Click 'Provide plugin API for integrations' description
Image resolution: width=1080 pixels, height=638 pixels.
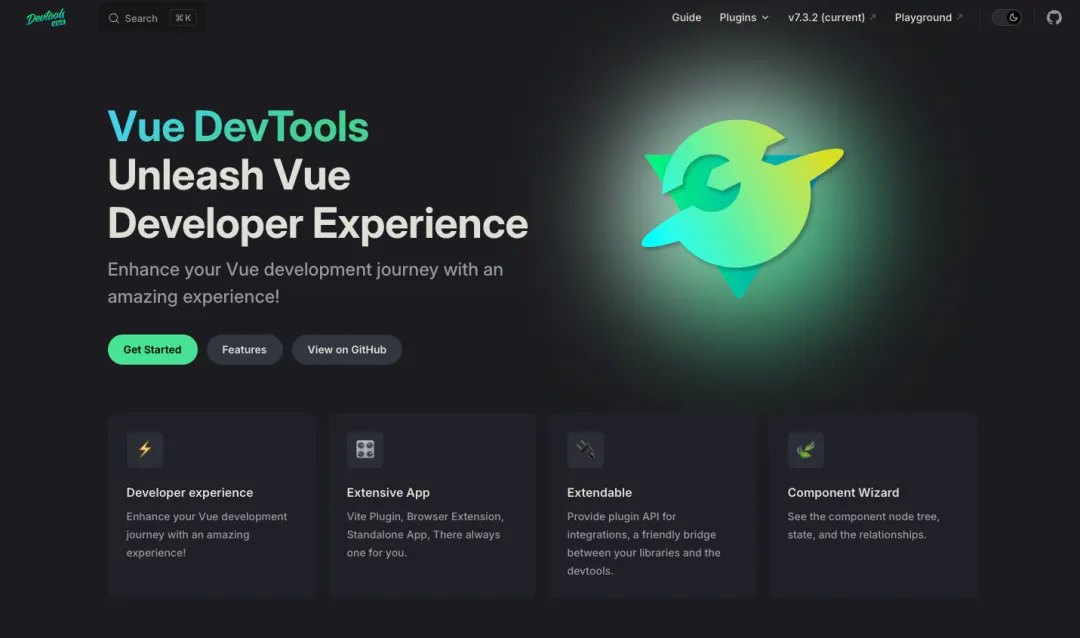(643, 544)
